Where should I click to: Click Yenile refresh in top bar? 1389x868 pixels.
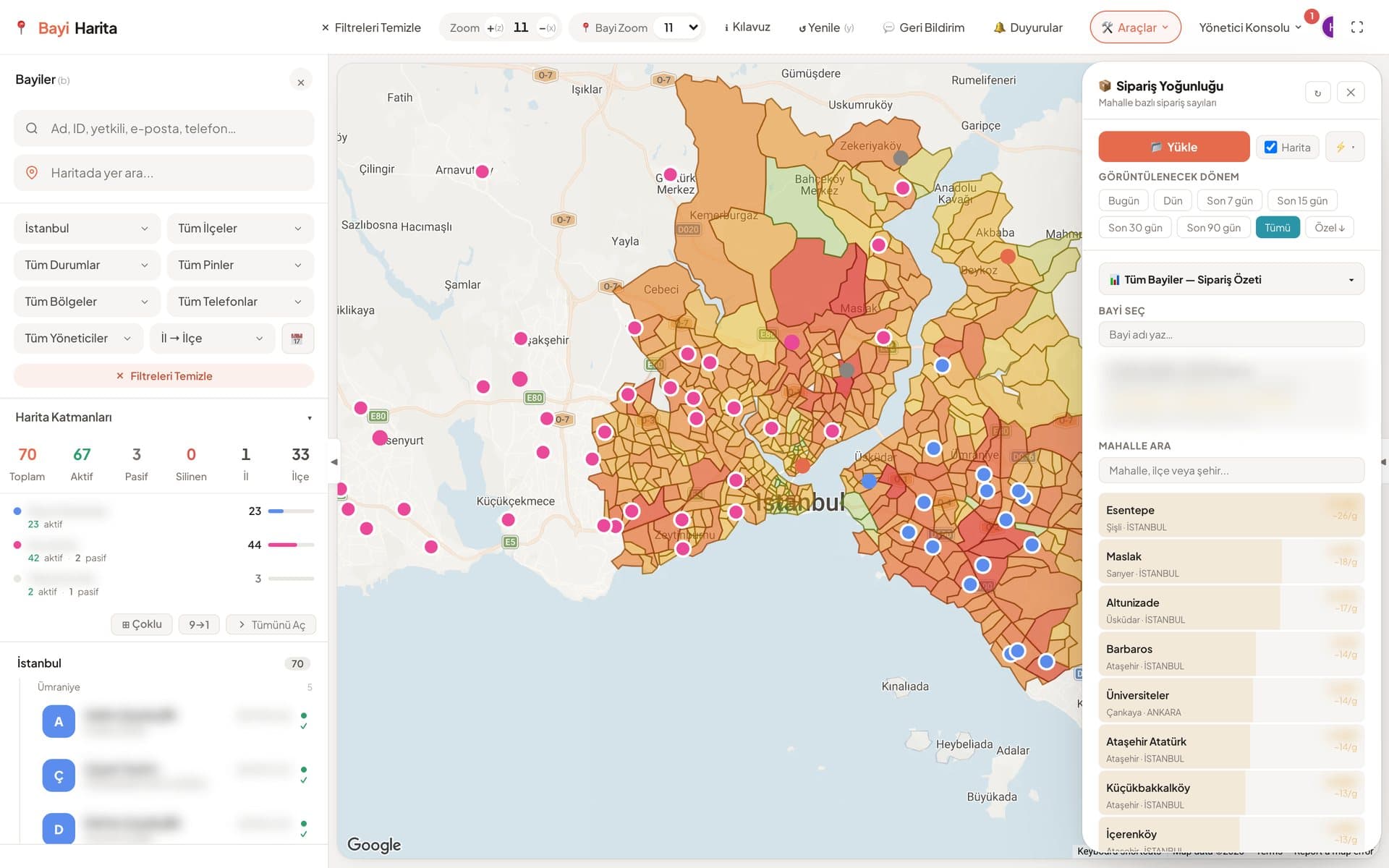click(826, 28)
